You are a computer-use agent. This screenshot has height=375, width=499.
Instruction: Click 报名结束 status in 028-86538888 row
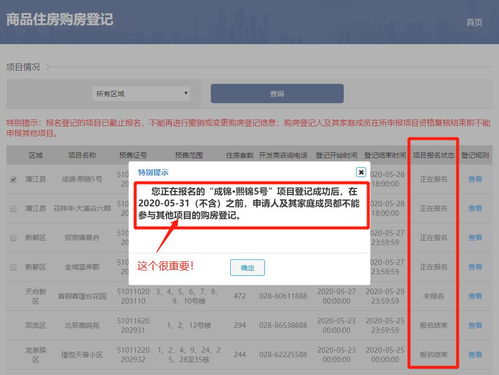433,325
